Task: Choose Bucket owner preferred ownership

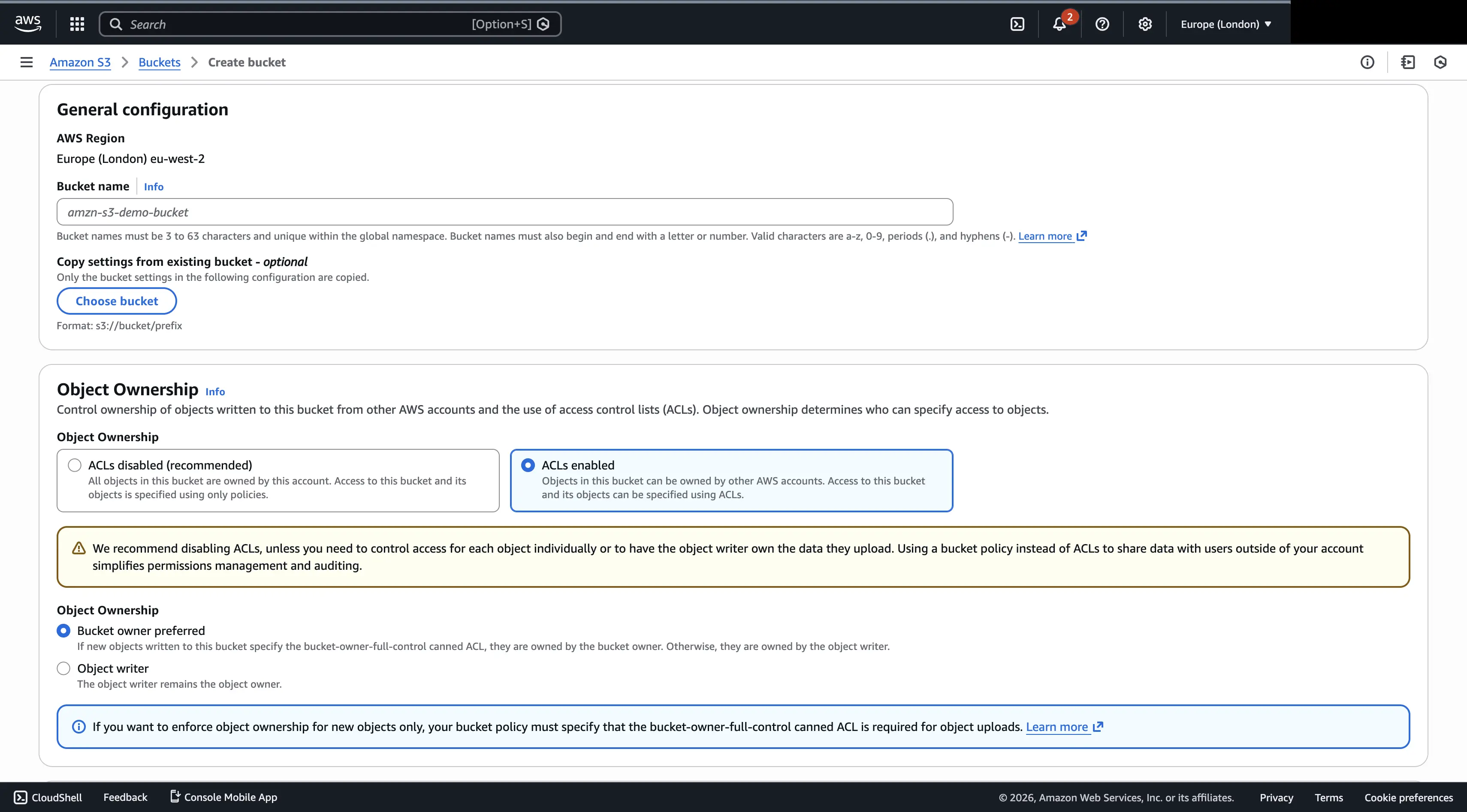Action: 63,631
